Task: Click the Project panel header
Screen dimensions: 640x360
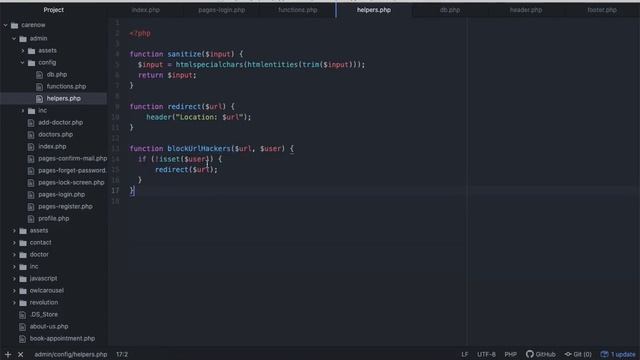Action: [53, 10]
